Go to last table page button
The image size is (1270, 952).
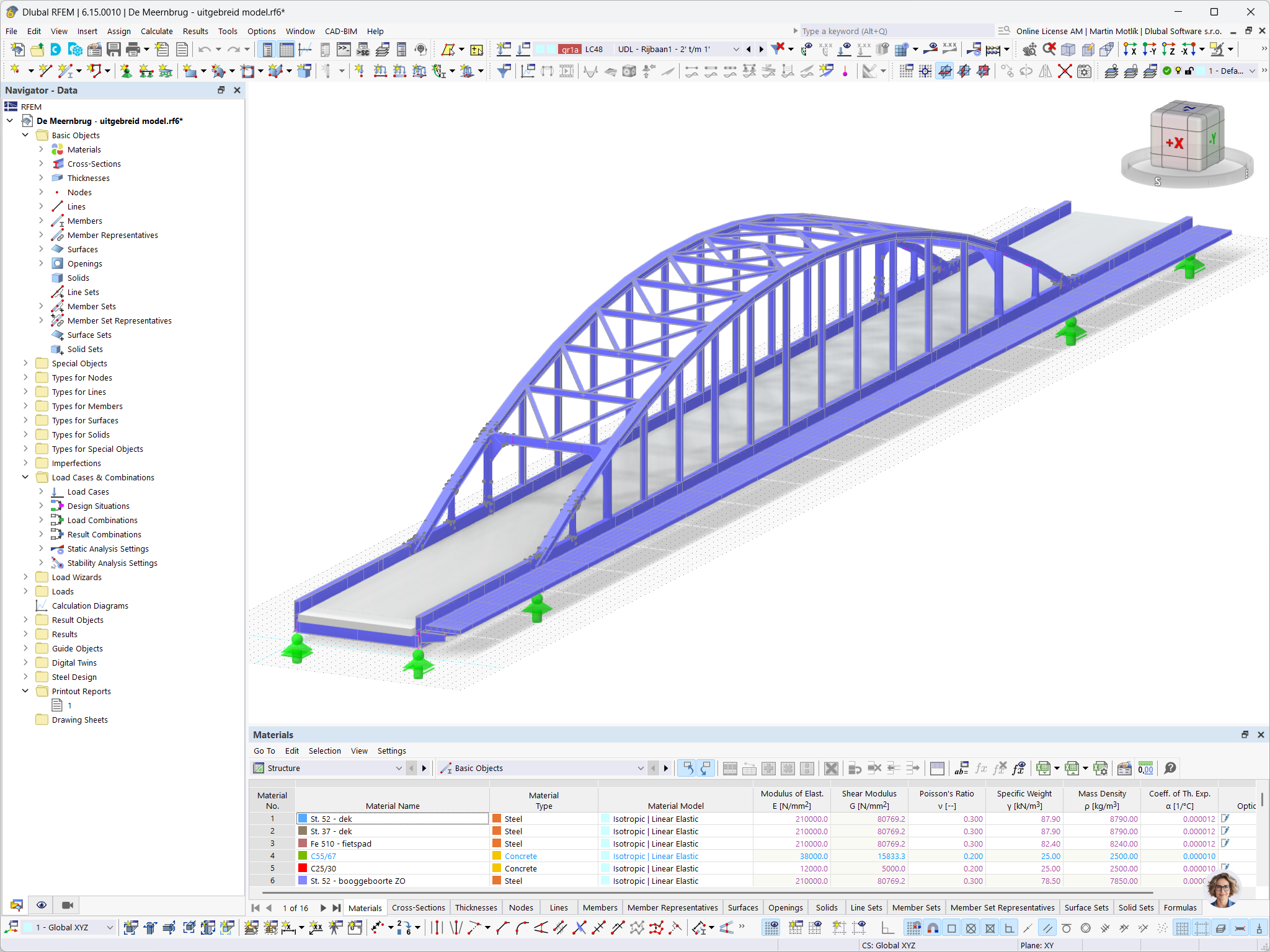[337, 908]
